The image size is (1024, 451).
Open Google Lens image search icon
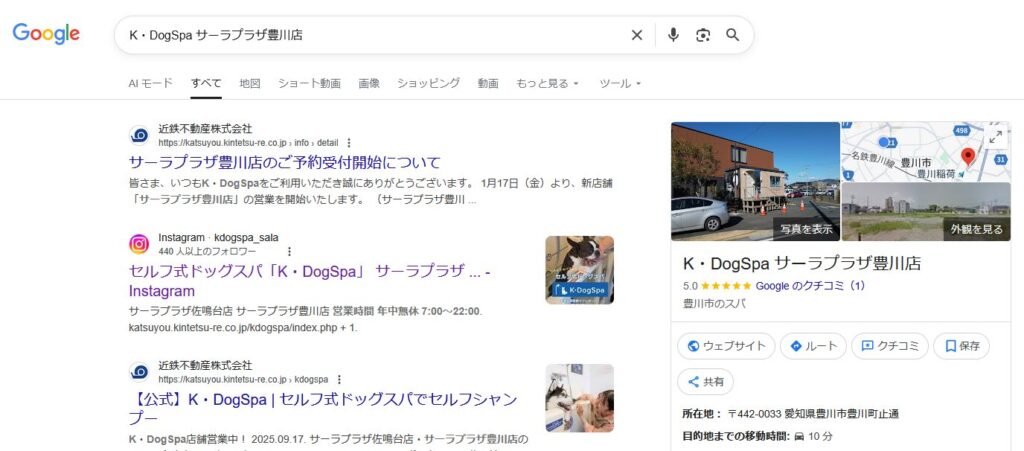pos(703,35)
